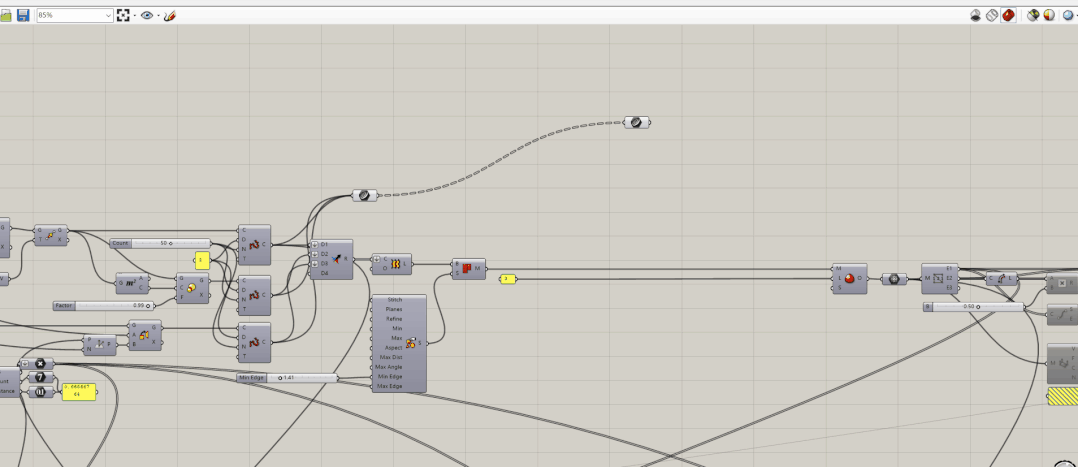The width and height of the screenshot is (1078, 467).
Task: Select the Mesh Edges component with E1 E2 E3
Action: (939, 279)
